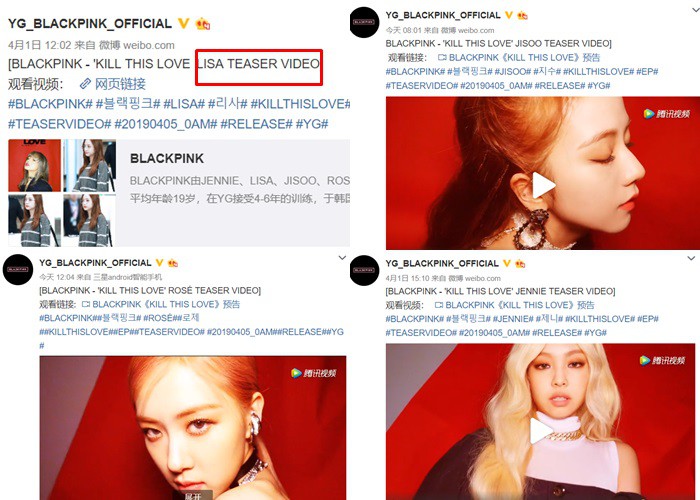Open the red LOVE thumbnail in BLACKPINK card
Image resolution: width=700 pixels, height=500 pixels.
pos(34,166)
